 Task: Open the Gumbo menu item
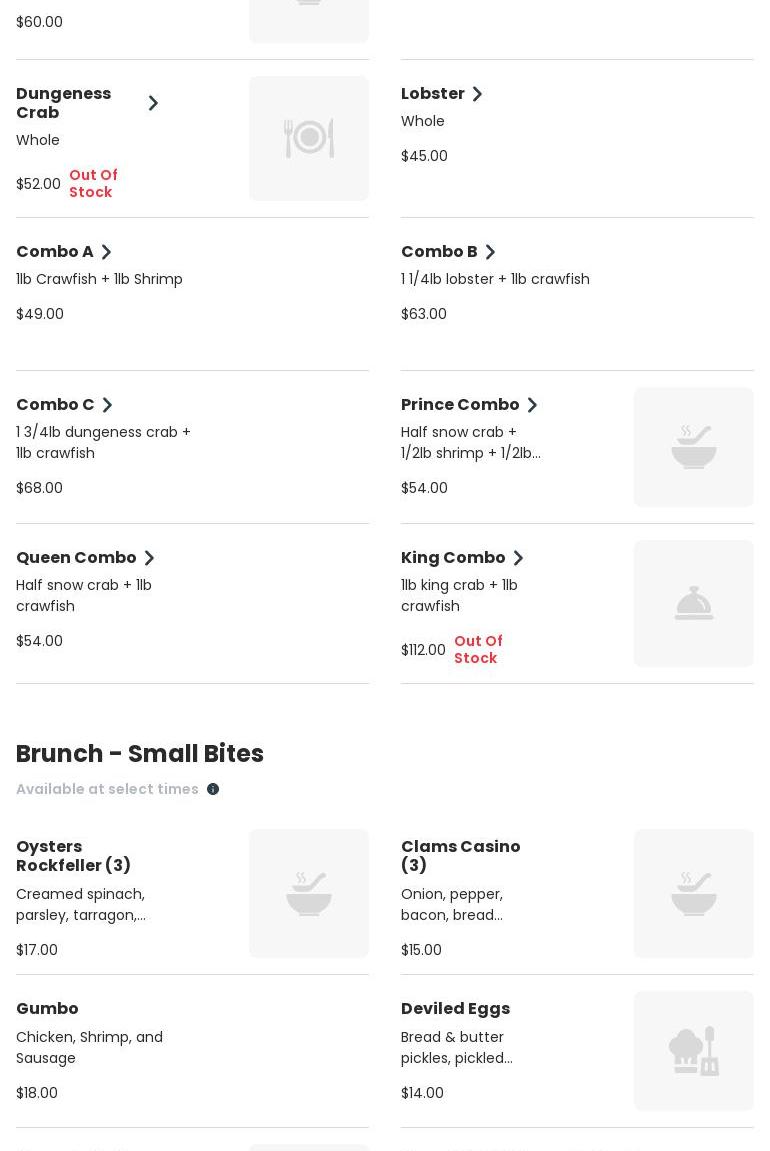[47, 1008]
